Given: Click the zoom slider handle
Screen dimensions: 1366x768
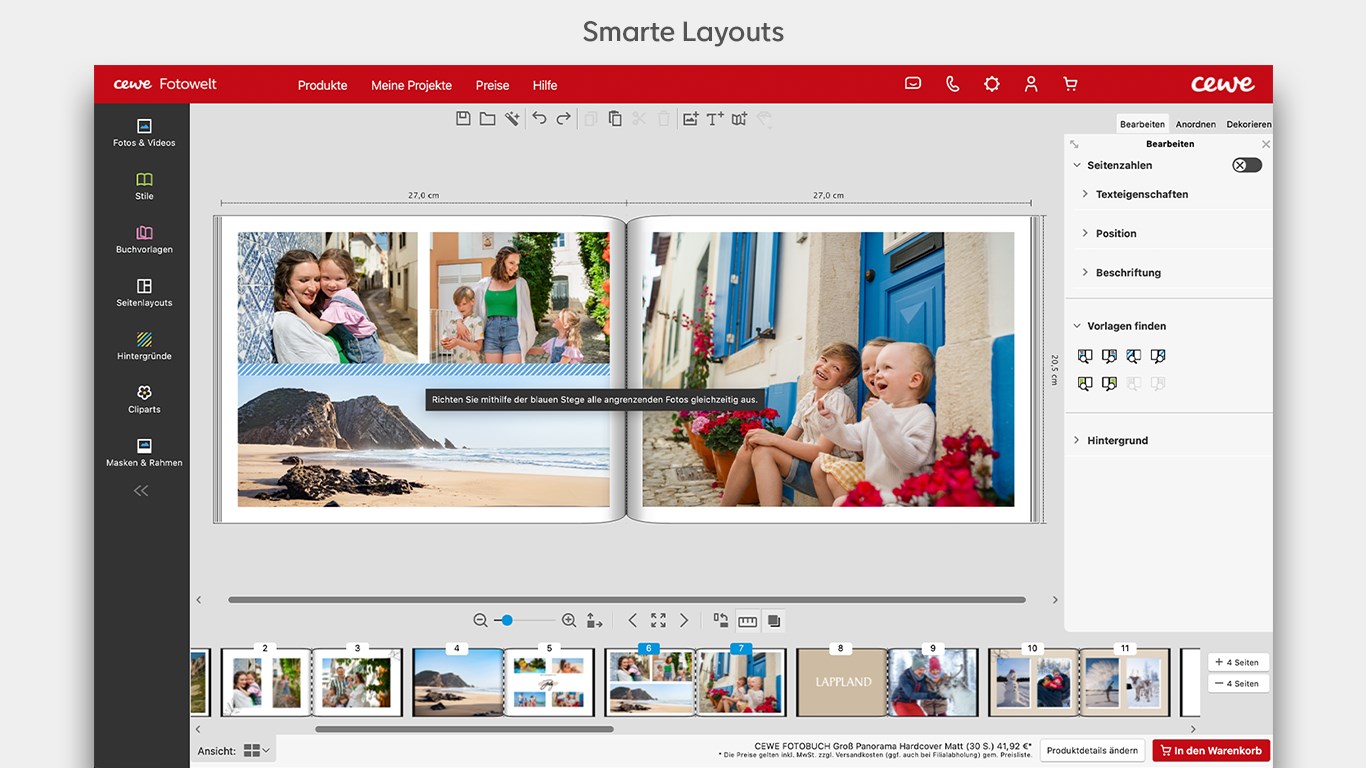Looking at the screenshot, I should 507,620.
